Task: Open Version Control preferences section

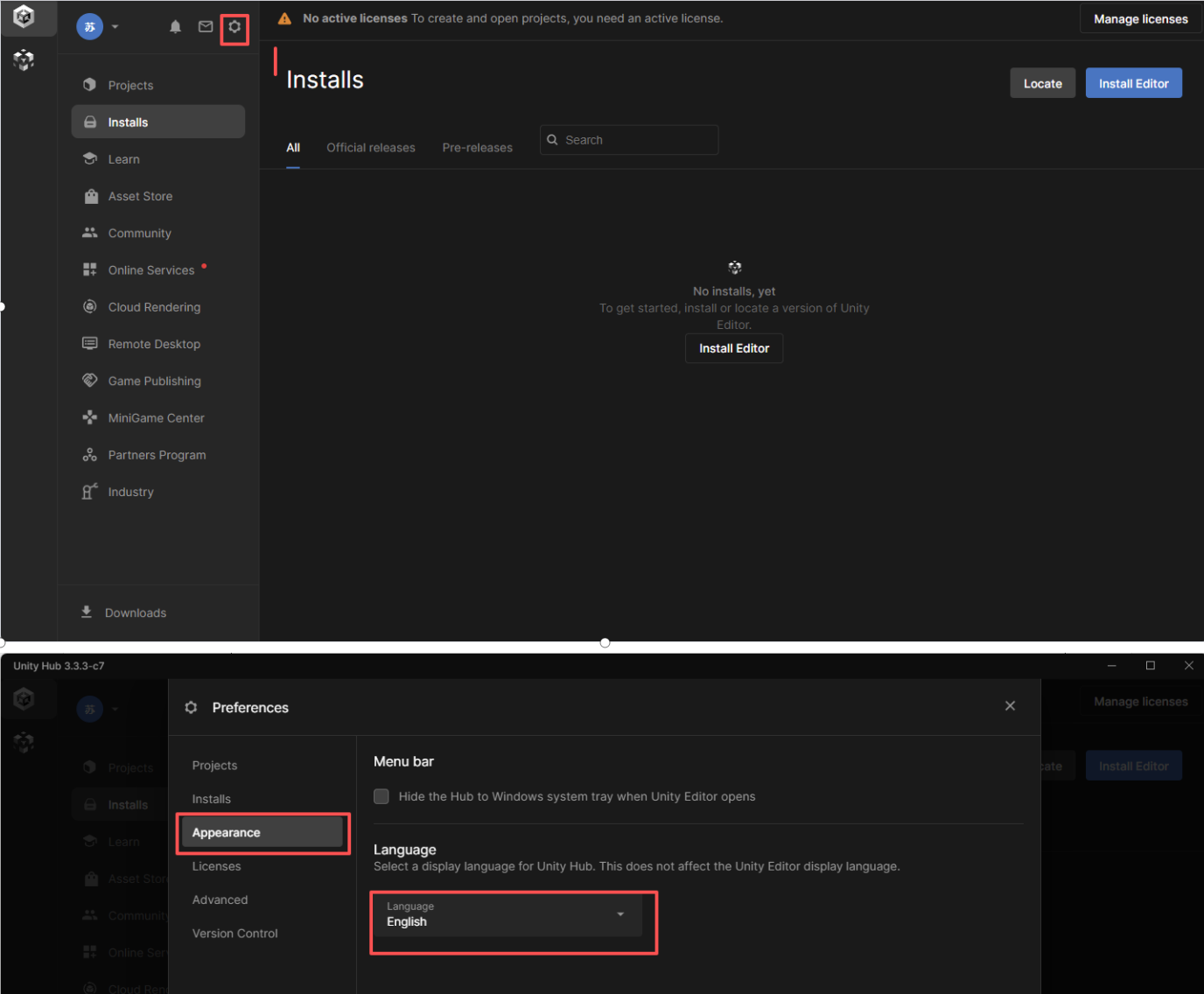Action: 234,934
